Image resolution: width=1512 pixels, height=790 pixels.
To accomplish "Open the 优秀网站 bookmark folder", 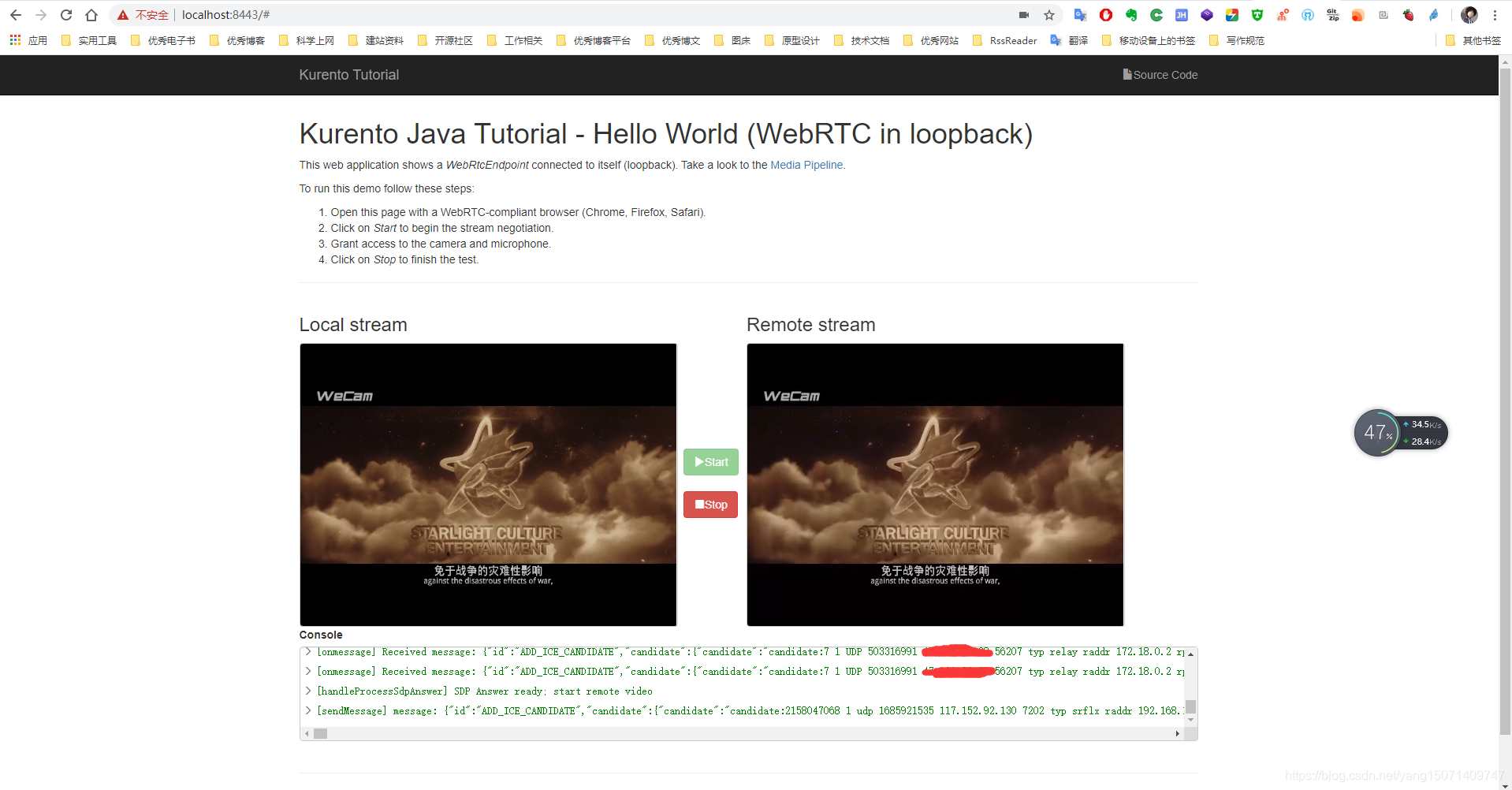I will (x=931, y=40).
